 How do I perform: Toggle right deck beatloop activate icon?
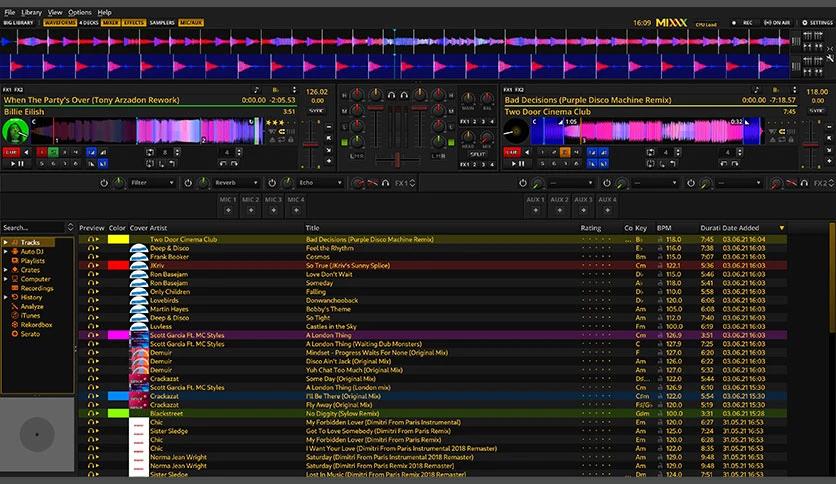tap(650, 152)
